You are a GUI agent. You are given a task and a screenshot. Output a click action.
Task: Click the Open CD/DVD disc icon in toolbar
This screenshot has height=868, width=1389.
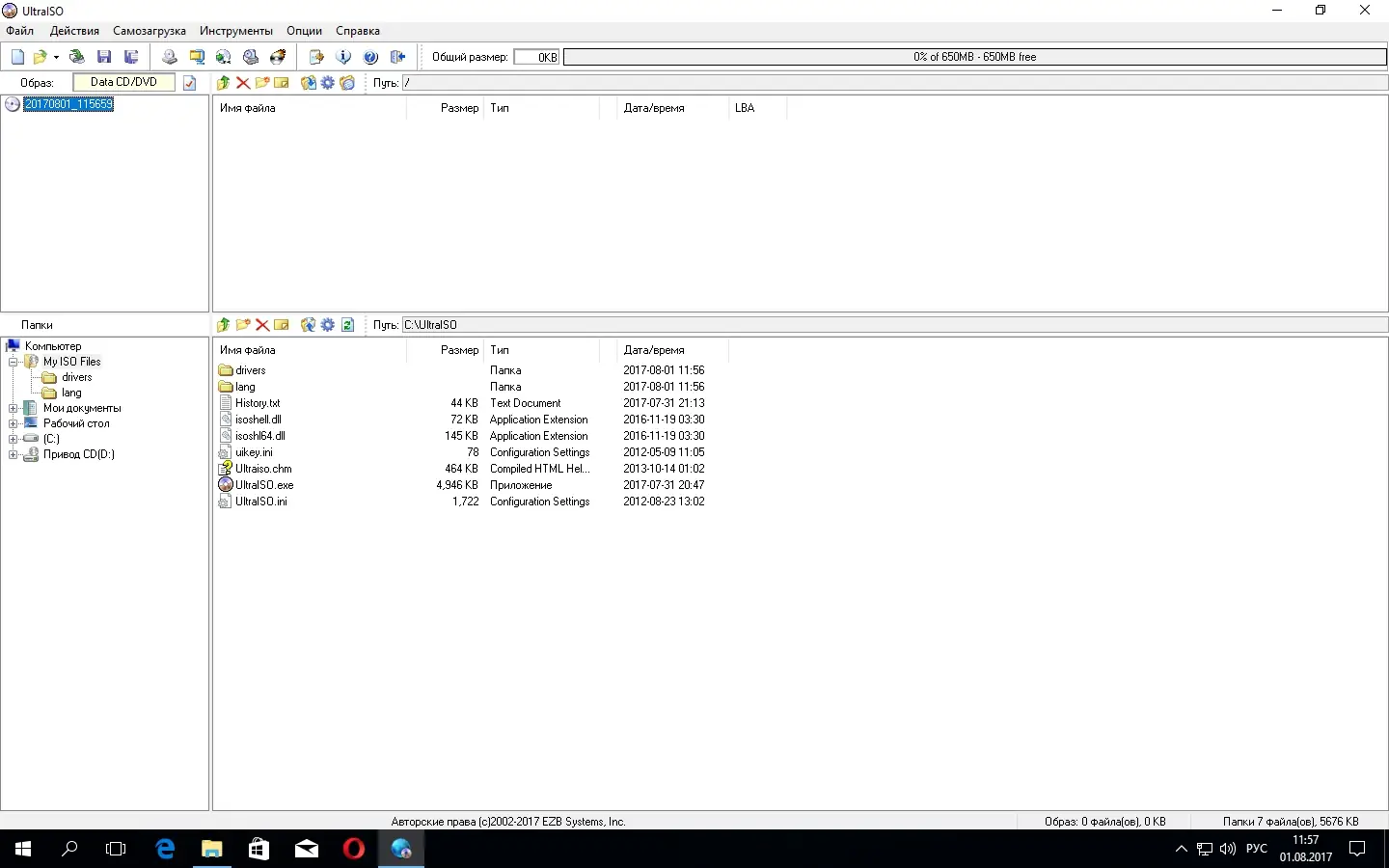77,57
